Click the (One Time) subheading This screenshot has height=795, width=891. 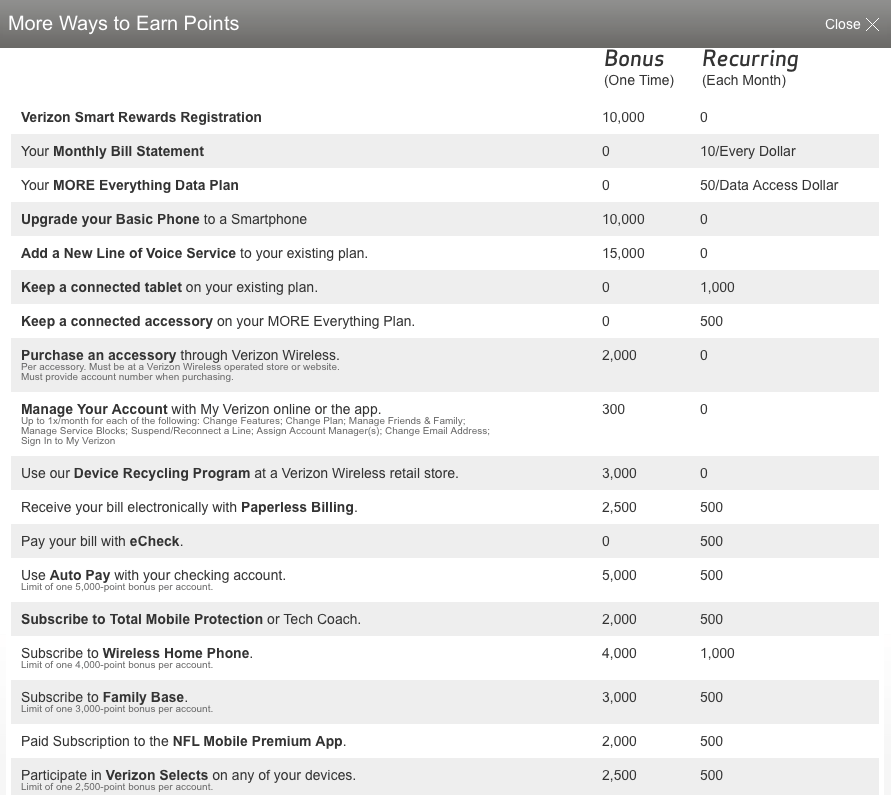639,80
